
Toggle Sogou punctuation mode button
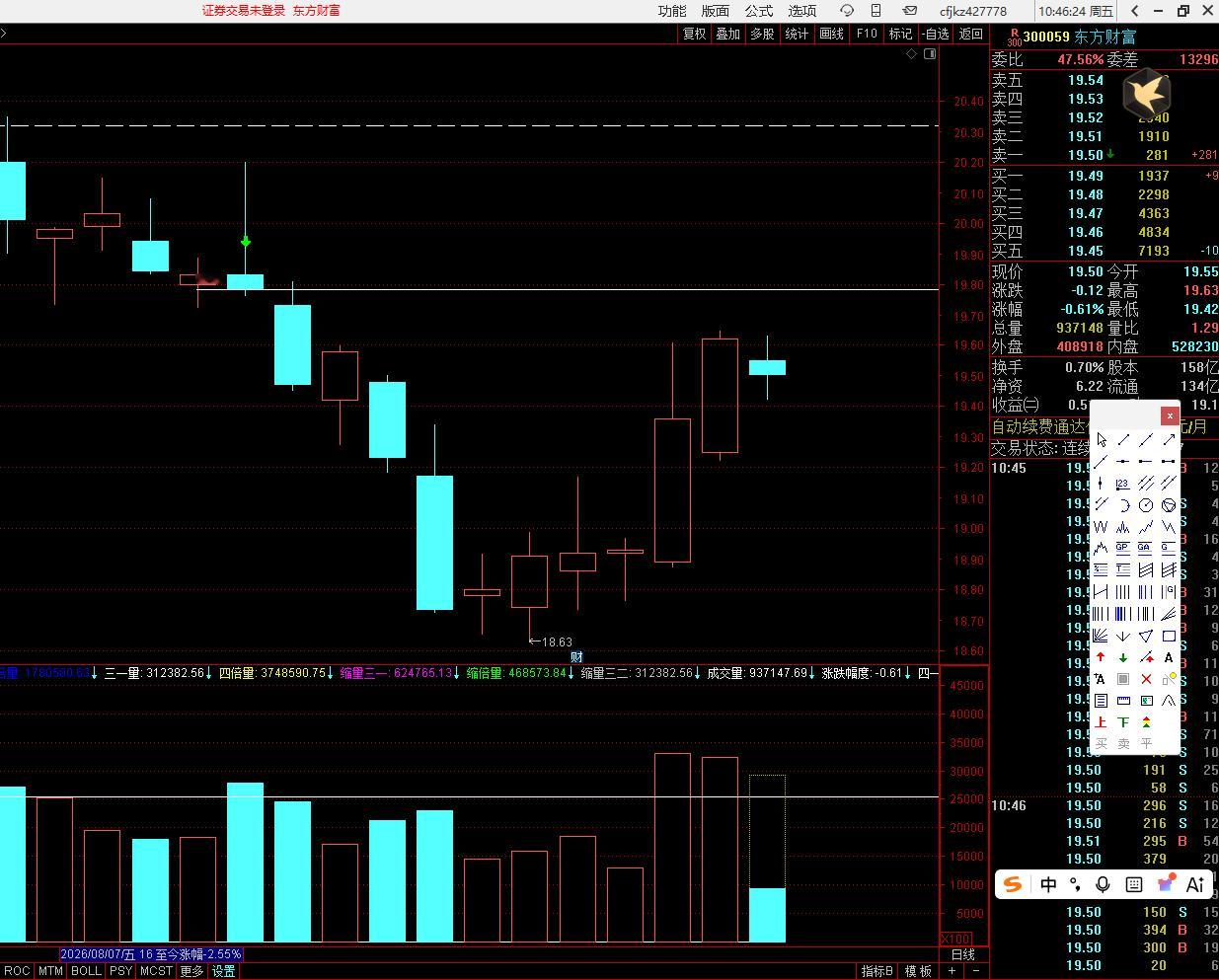pos(1076,884)
